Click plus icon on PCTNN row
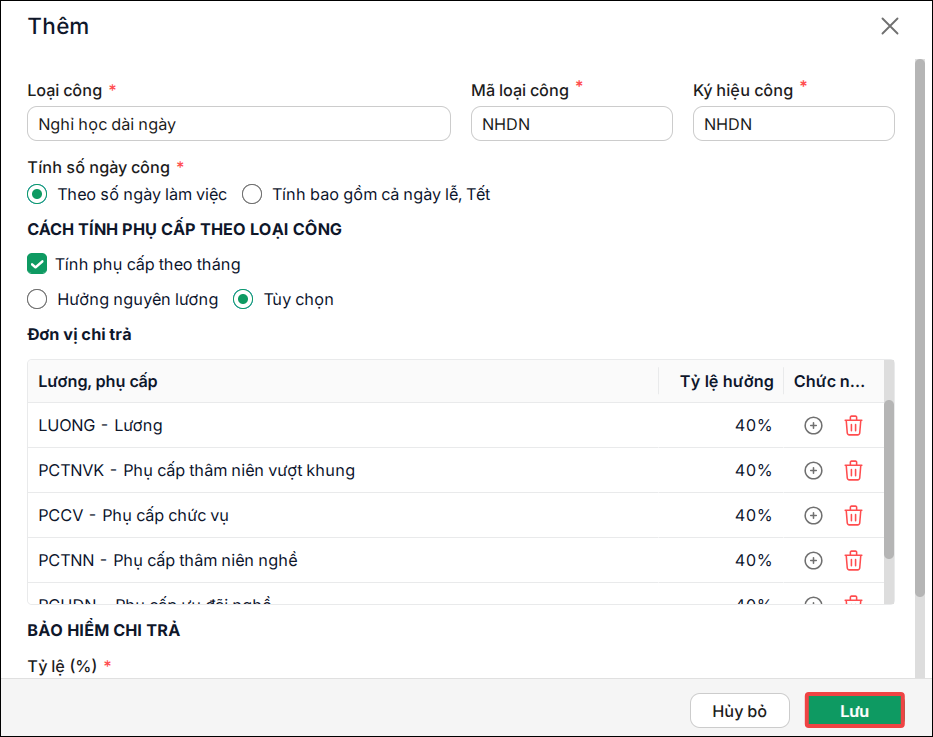This screenshot has width=933, height=737. click(x=813, y=560)
